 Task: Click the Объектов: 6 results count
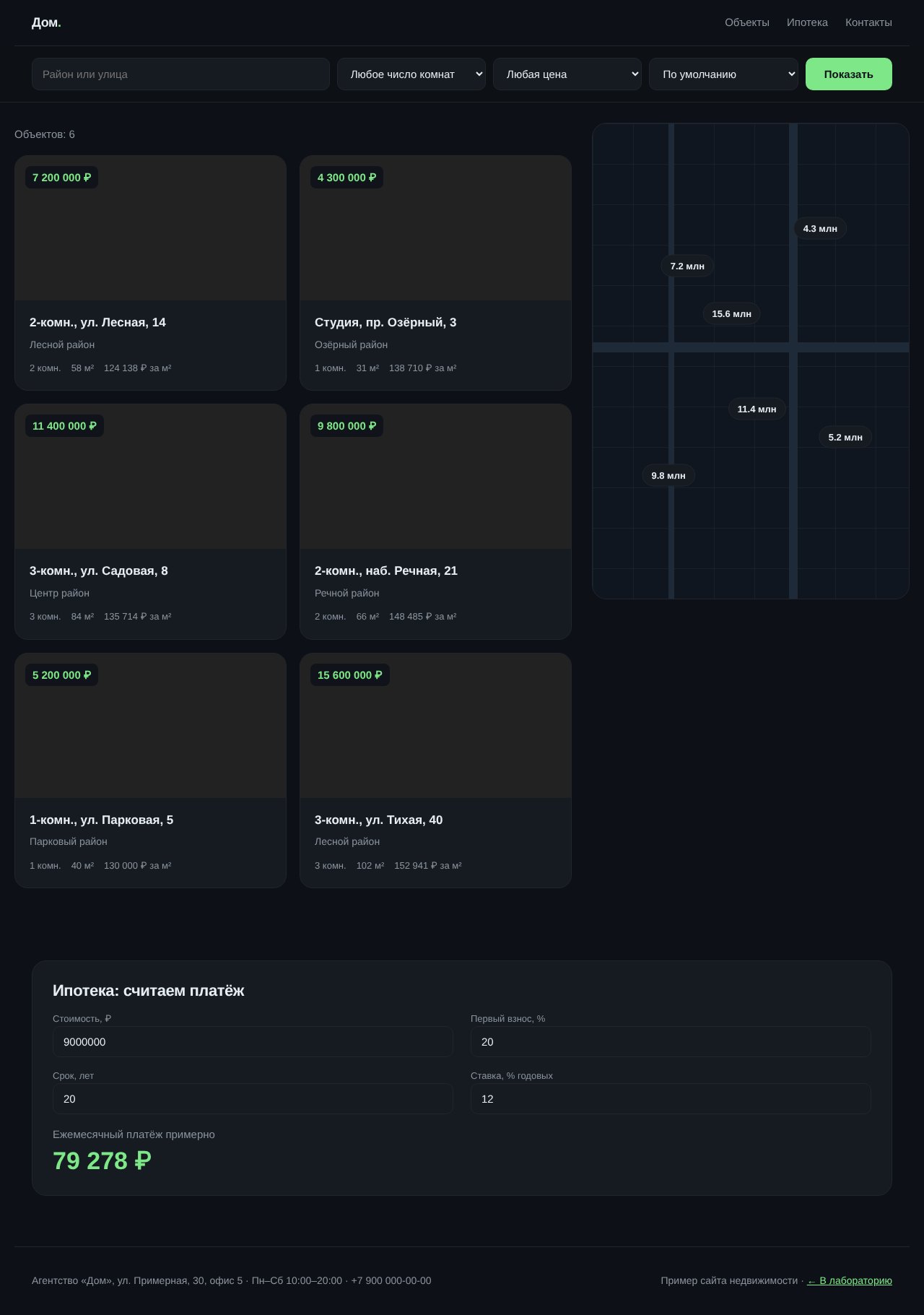coord(45,134)
